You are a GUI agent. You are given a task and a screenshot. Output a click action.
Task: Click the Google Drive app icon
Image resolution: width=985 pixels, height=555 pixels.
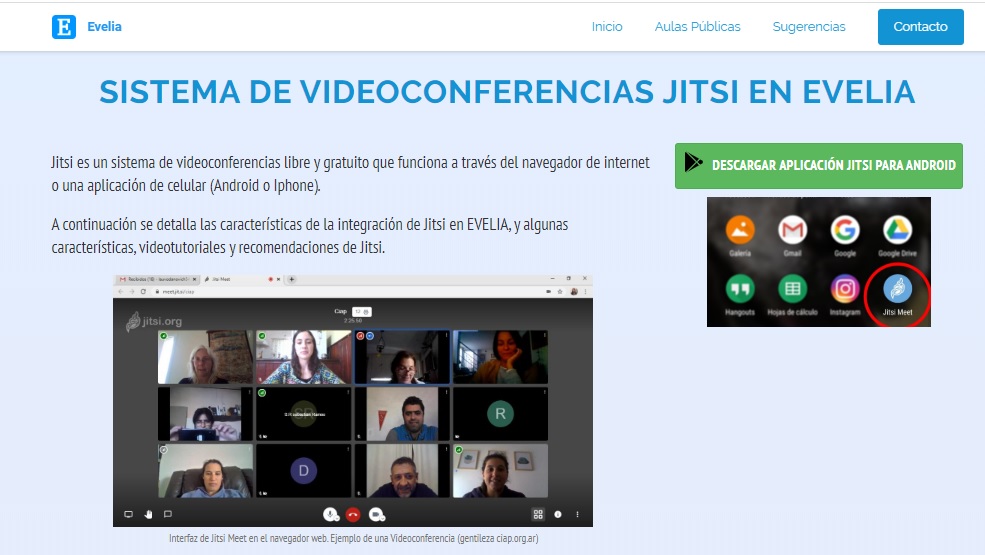[897, 230]
